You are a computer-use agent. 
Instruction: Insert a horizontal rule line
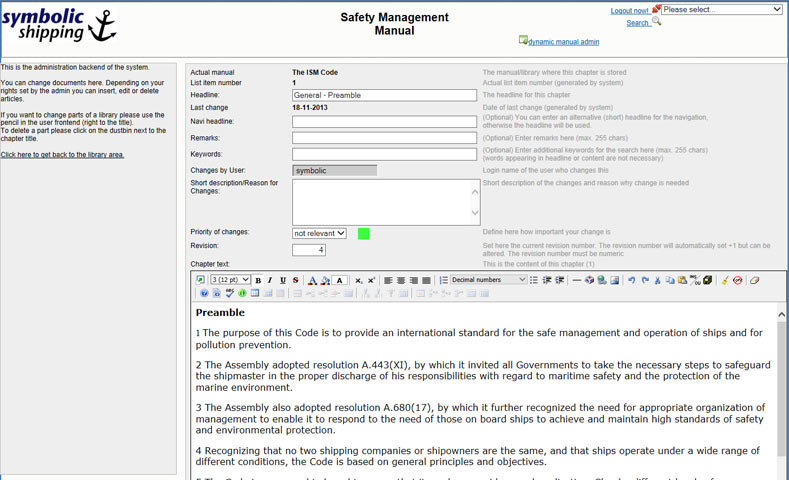577,280
